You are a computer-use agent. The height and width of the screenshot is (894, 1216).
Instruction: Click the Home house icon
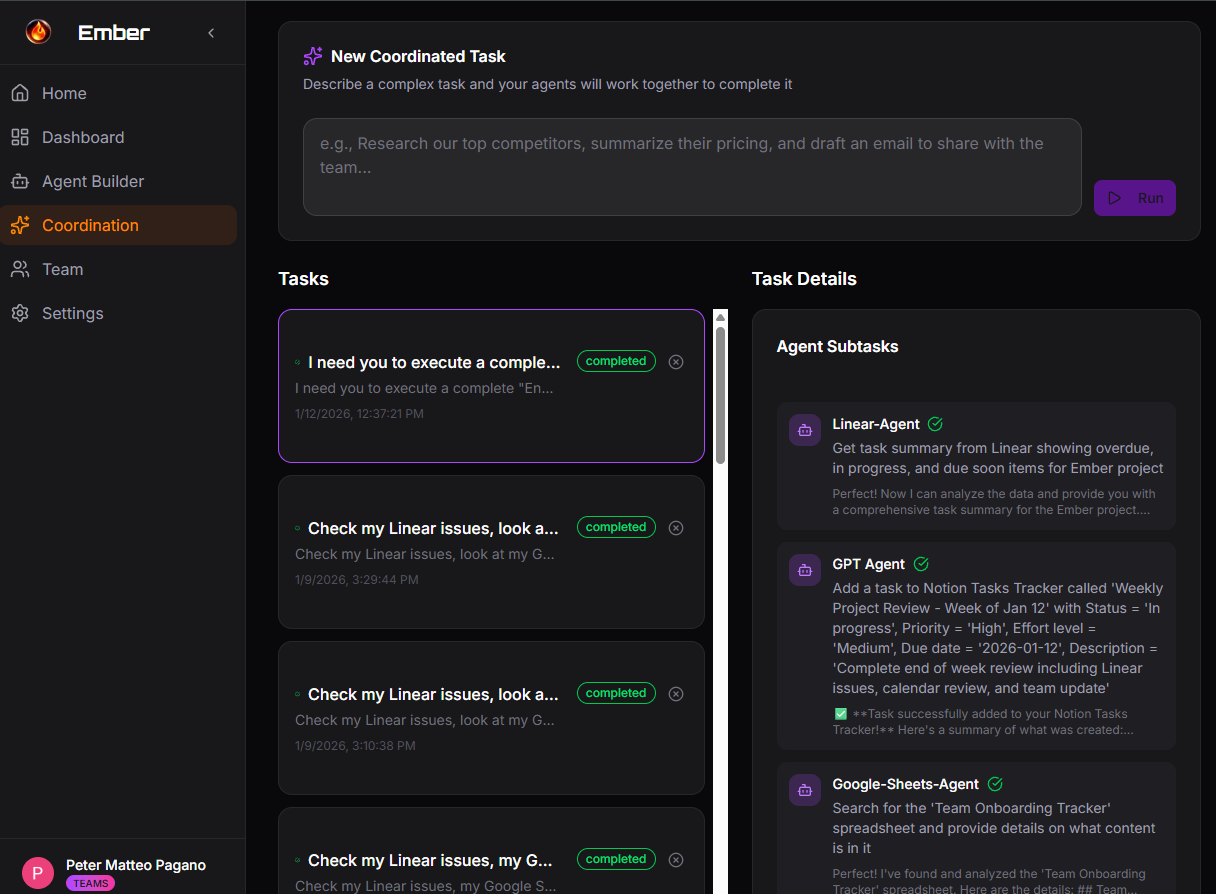tap(20, 93)
